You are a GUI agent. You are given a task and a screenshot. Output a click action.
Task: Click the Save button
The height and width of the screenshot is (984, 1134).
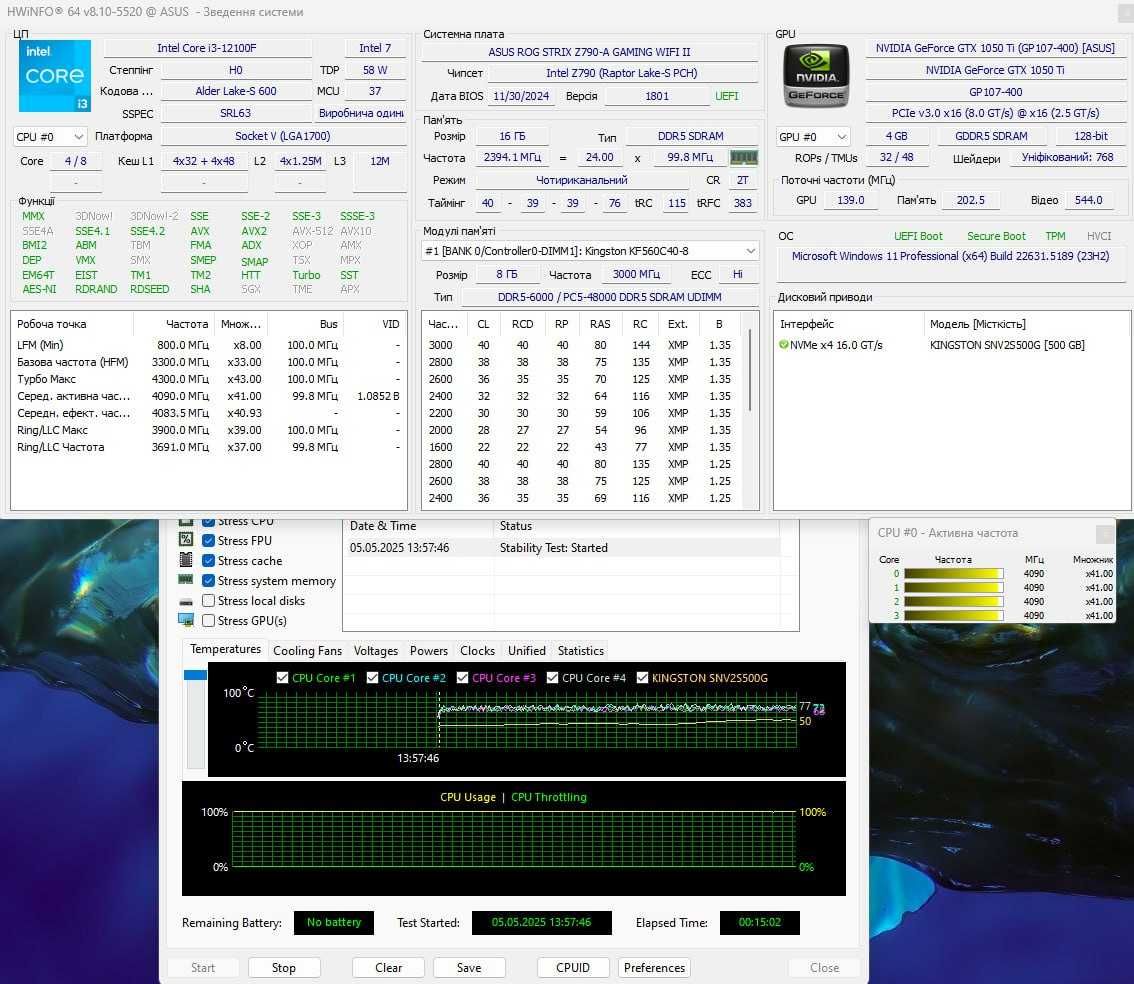[x=469, y=967]
